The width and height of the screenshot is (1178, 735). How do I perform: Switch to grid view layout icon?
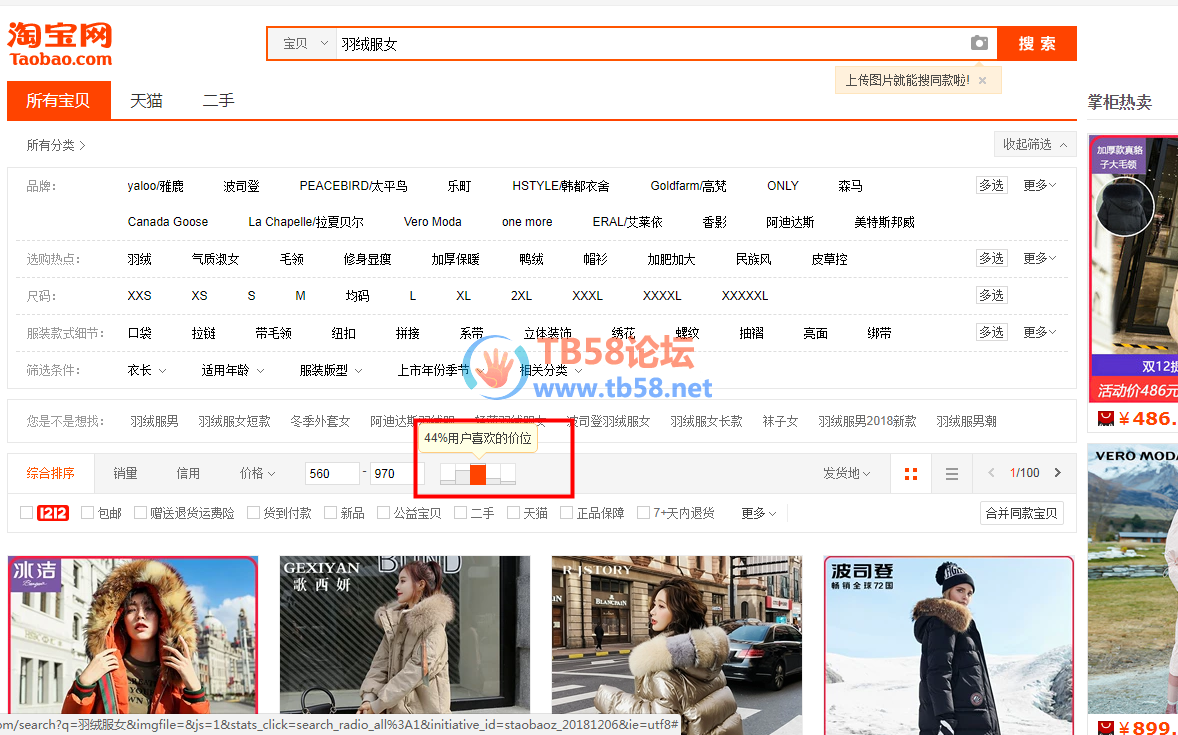click(911, 473)
